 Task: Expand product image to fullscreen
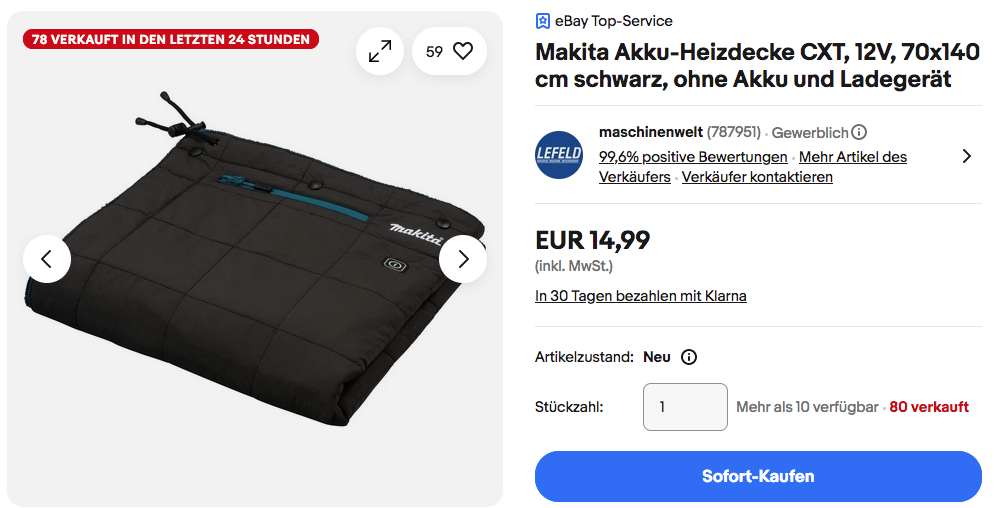pos(380,51)
